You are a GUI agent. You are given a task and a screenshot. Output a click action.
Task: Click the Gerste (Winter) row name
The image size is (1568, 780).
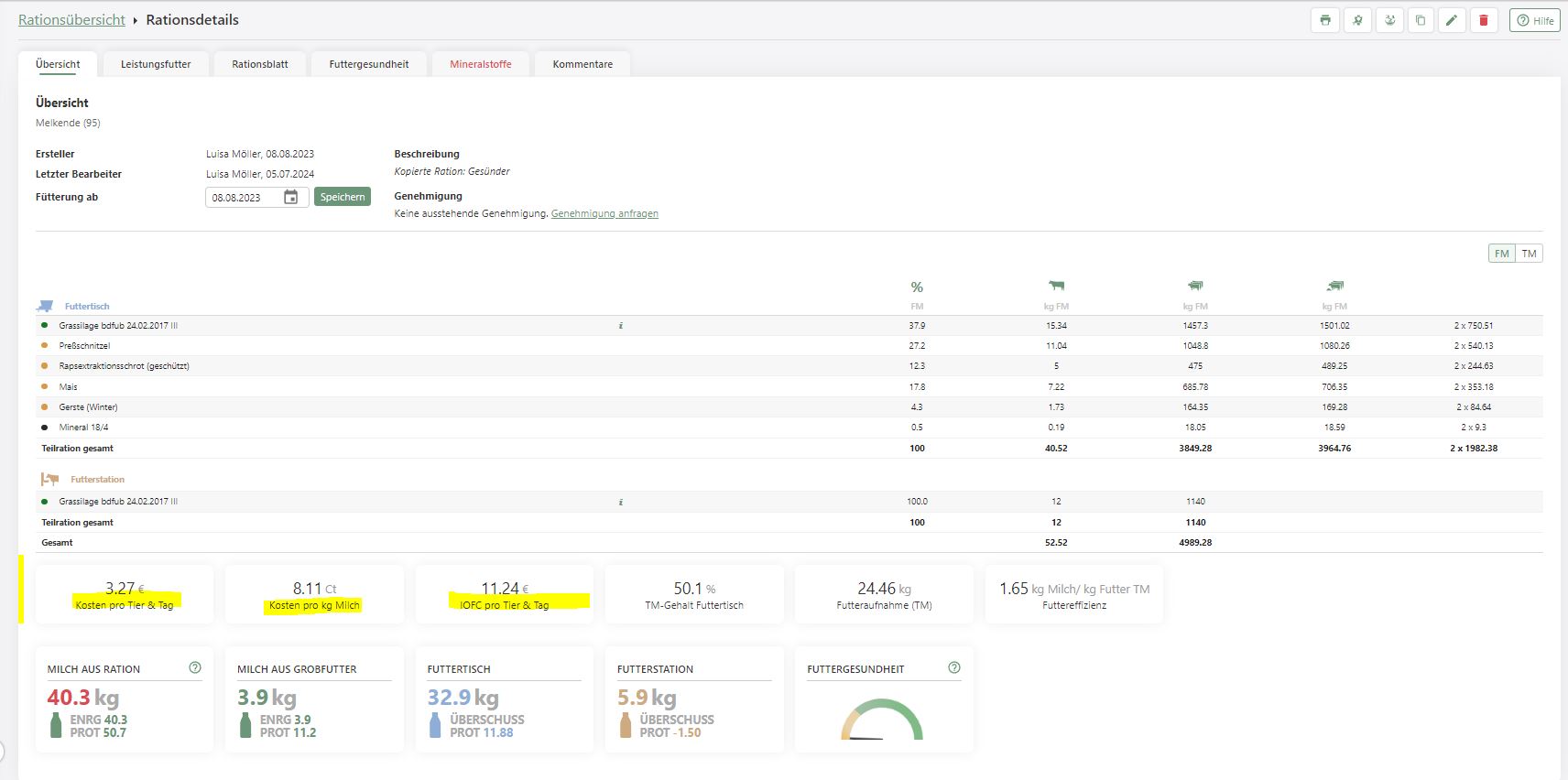click(88, 407)
